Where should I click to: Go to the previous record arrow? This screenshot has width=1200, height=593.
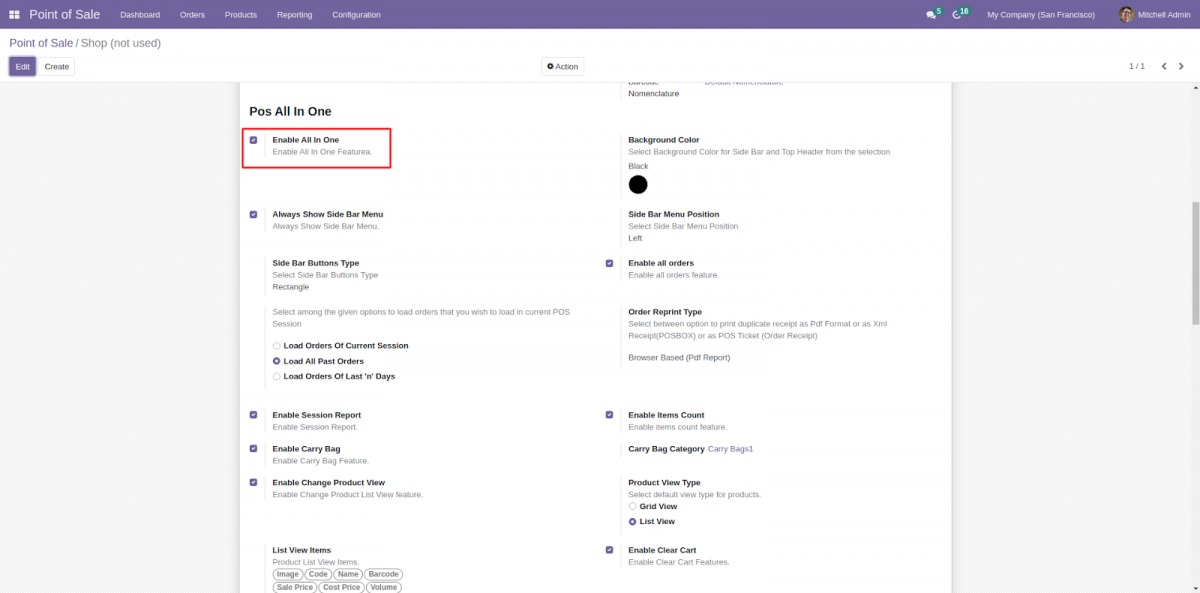click(1164, 66)
